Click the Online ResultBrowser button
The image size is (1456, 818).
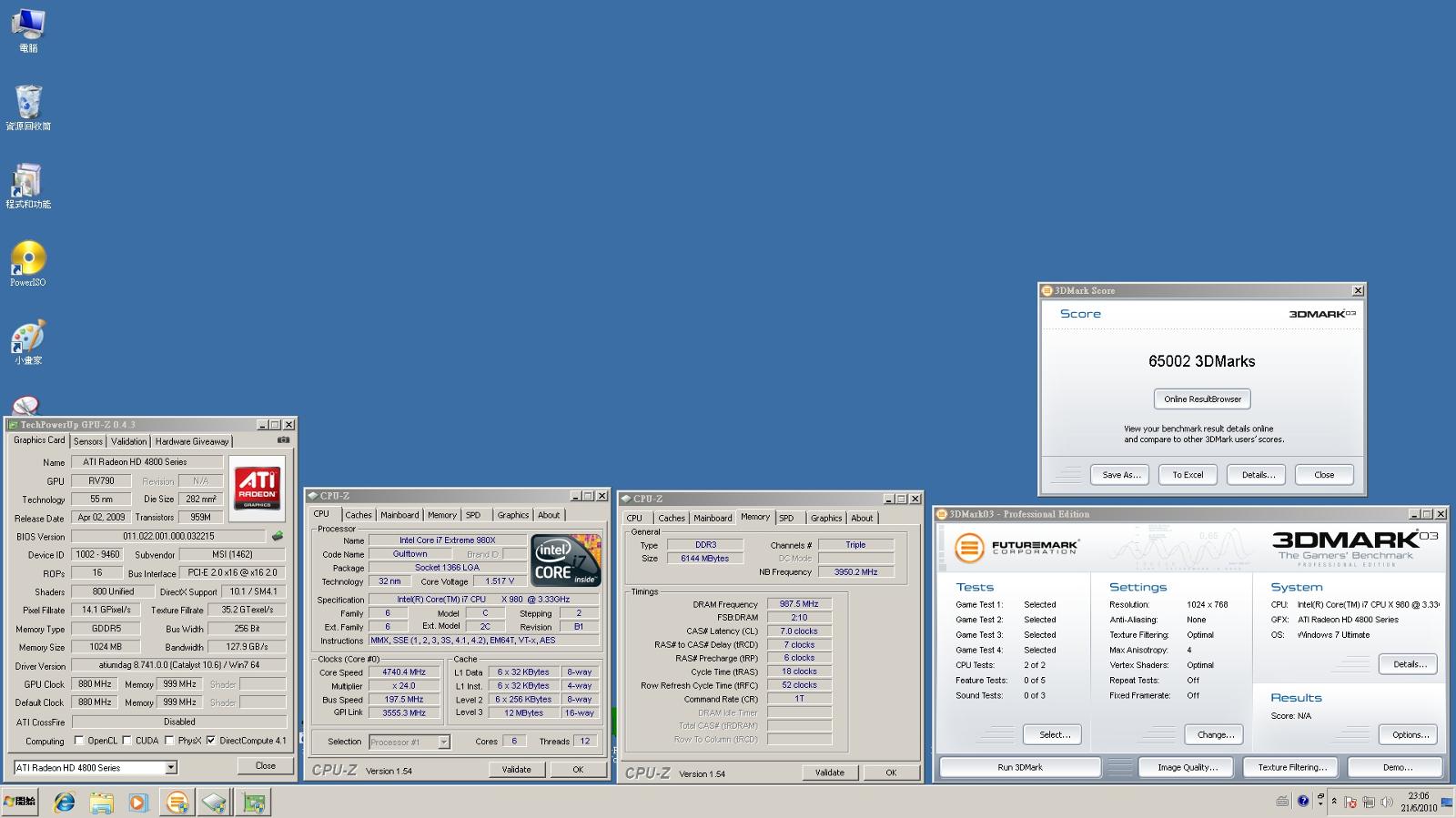pyautogui.click(x=1202, y=399)
